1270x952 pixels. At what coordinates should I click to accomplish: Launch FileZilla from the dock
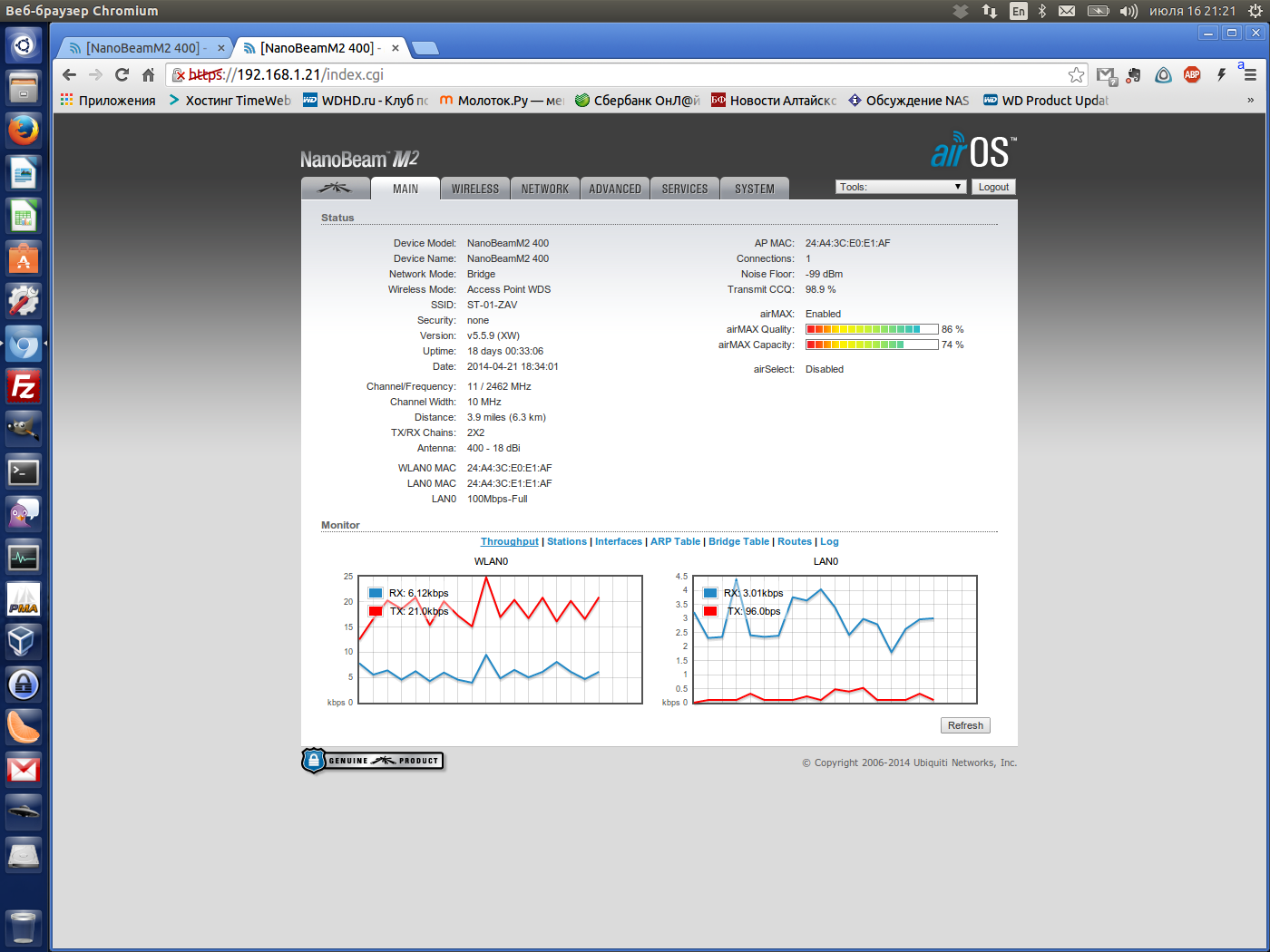click(x=24, y=386)
